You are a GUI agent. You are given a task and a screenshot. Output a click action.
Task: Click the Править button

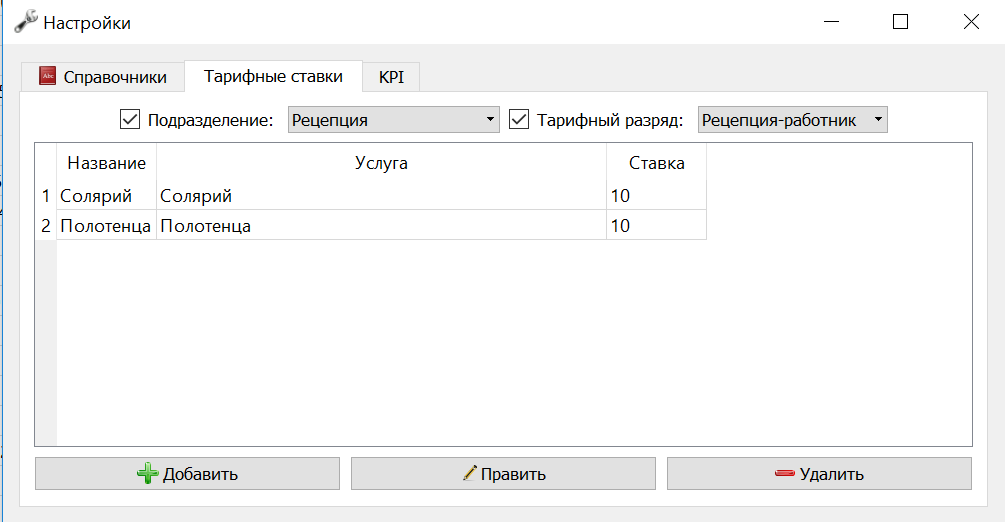pyautogui.click(x=503, y=473)
